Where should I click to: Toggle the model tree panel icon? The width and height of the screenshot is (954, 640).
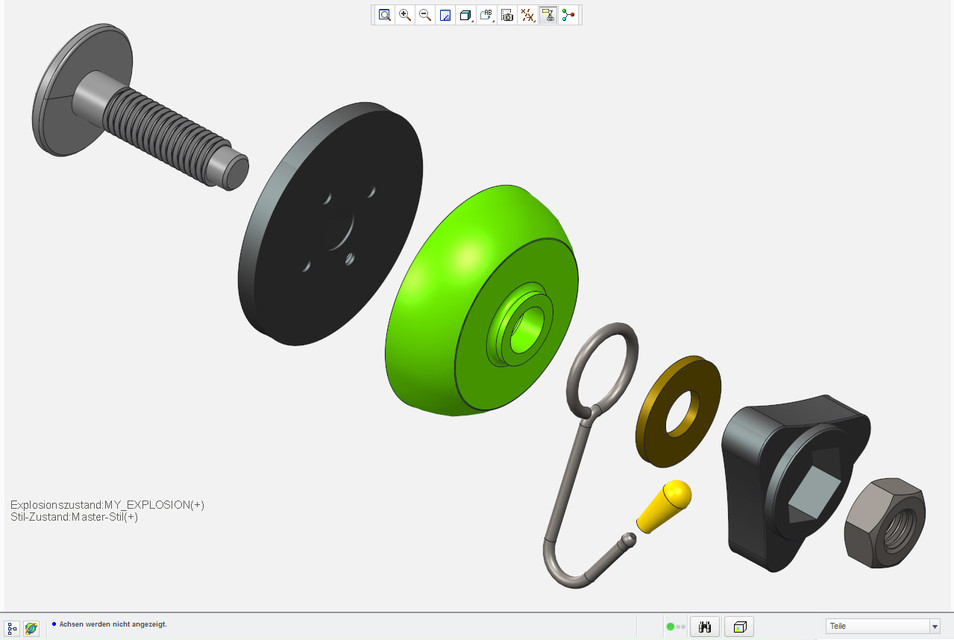(x=13, y=627)
